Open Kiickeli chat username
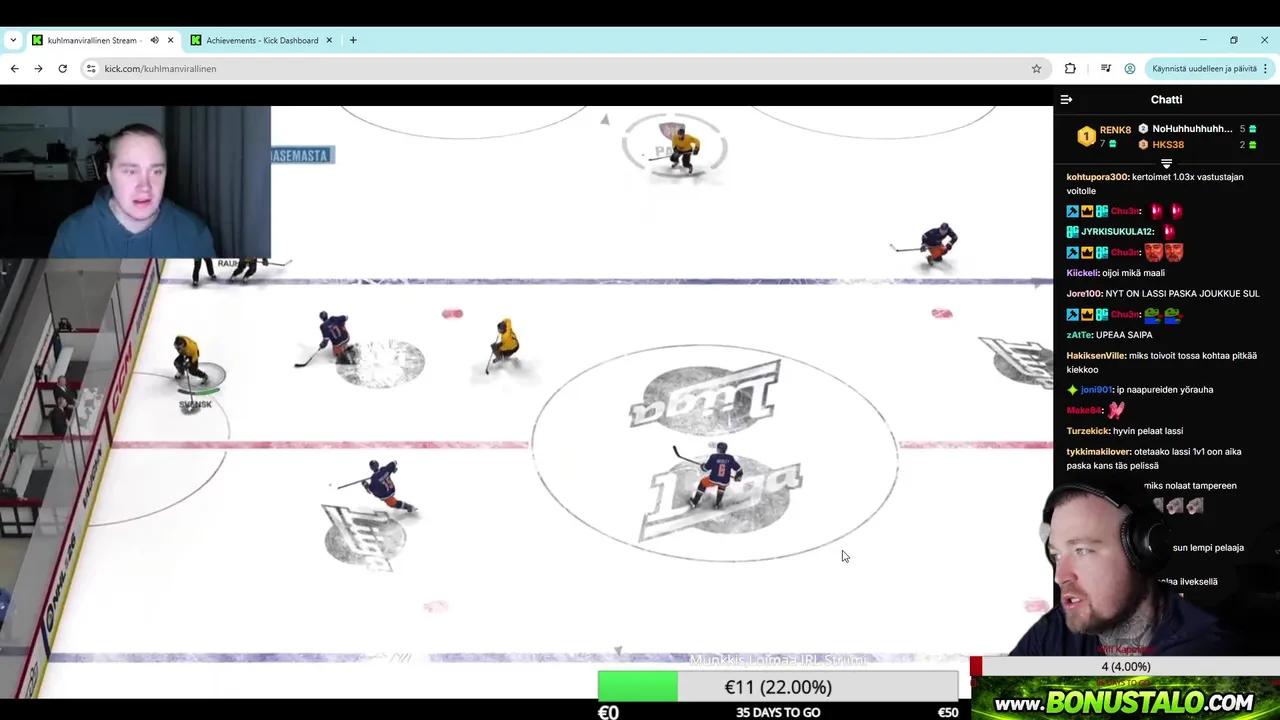 pos(1083,273)
